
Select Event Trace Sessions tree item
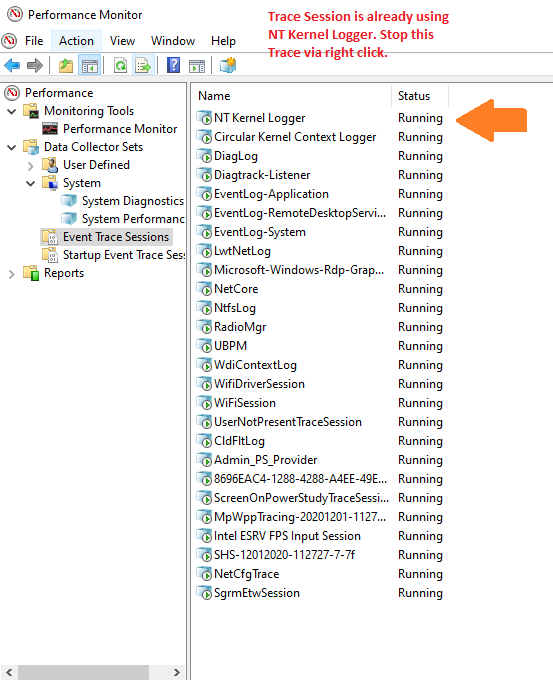pyautogui.click(x=116, y=237)
